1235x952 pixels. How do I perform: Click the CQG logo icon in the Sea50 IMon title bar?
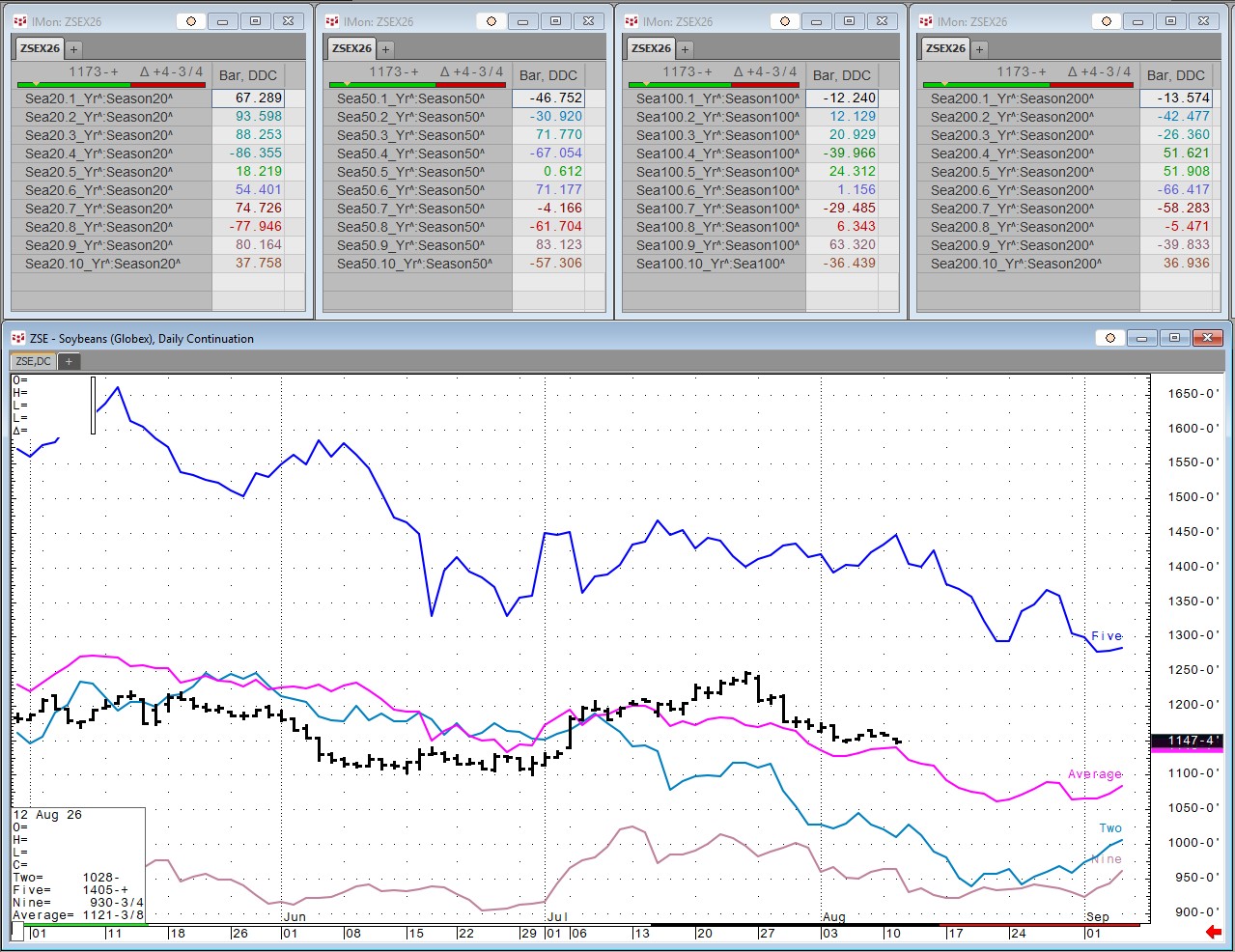pos(332,21)
